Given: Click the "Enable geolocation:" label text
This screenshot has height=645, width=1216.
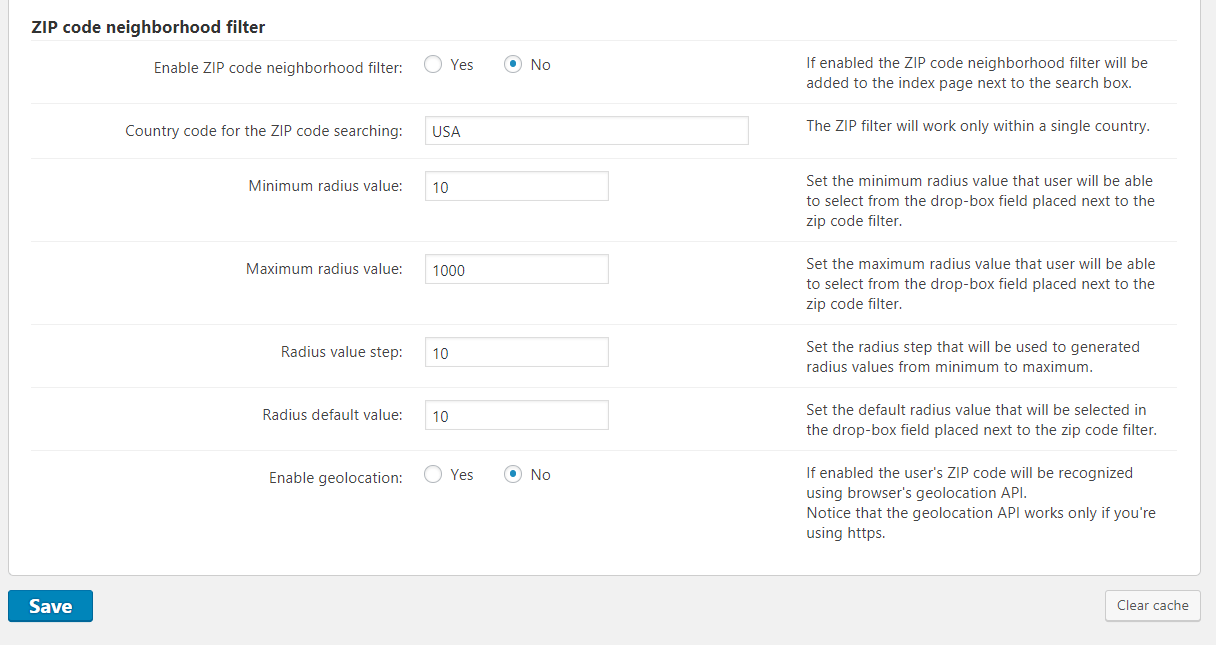Looking at the screenshot, I should (335, 478).
